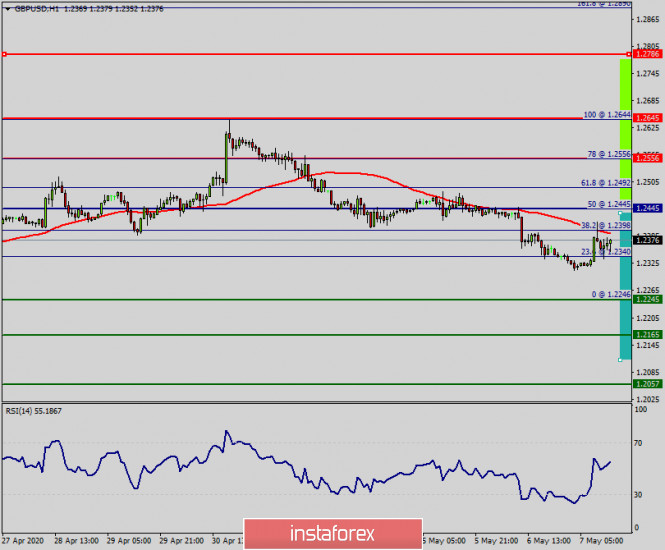
Task: Click the 1.2865 price scale value
Action: point(648,20)
